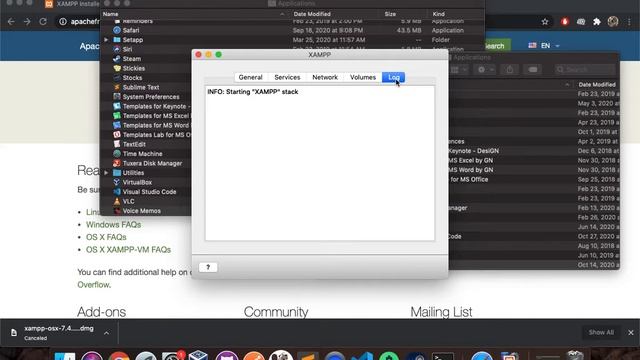The height and width of the screenshot is (360, 640).
Task: Open Visual Studio Code from the Dock
Action: [x=362, y=356]
